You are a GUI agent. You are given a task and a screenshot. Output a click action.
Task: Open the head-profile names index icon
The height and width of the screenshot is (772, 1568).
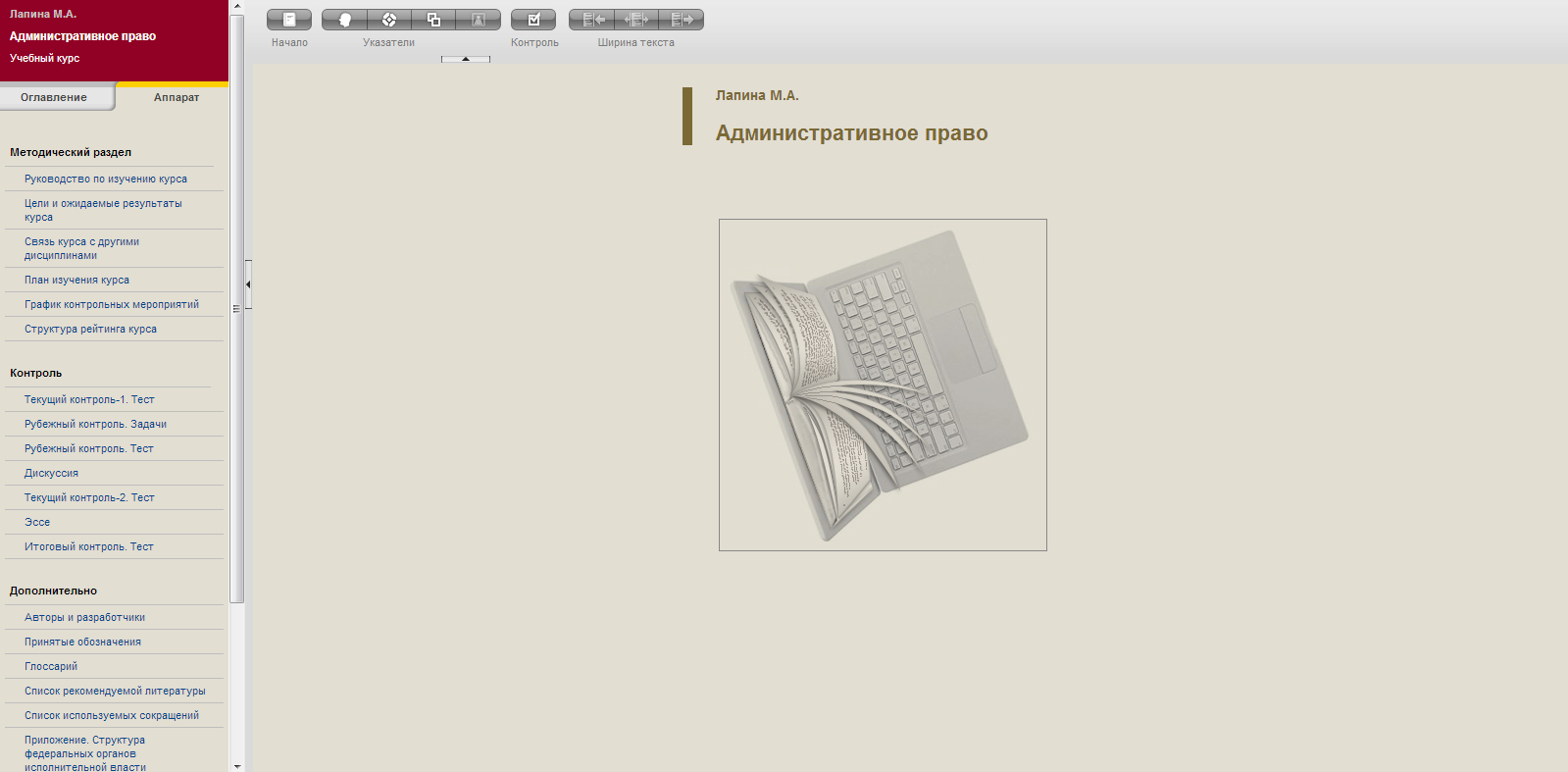tap(344, 20)
